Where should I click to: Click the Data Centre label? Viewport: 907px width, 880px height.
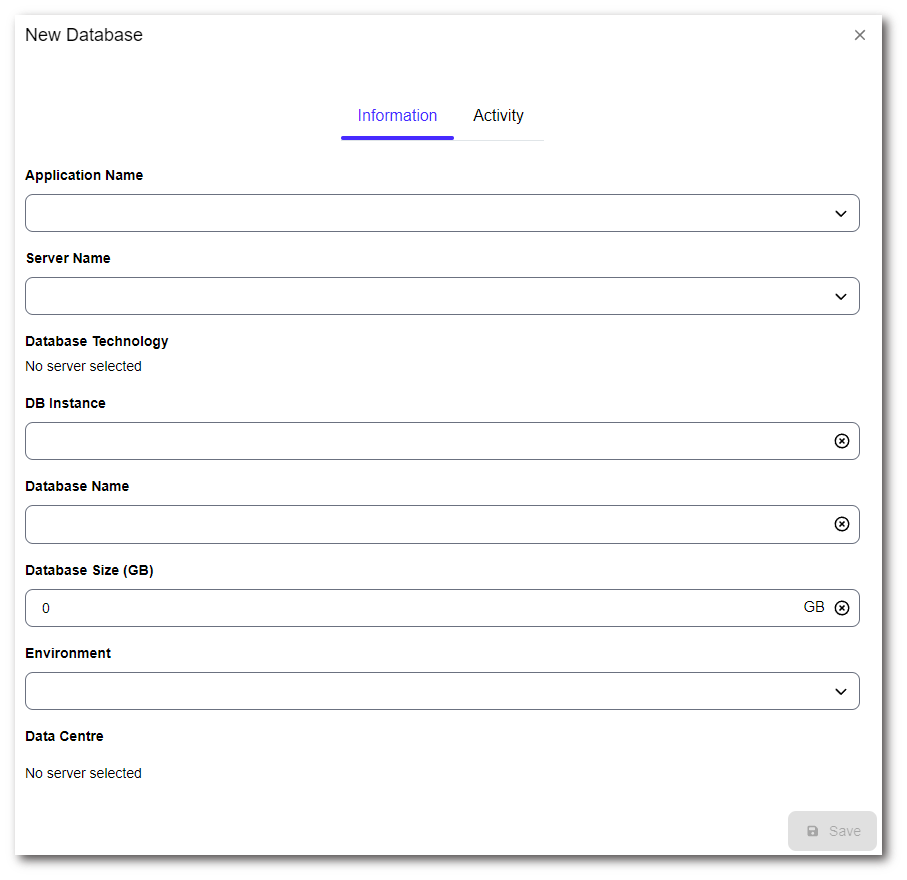click(64, 736)
